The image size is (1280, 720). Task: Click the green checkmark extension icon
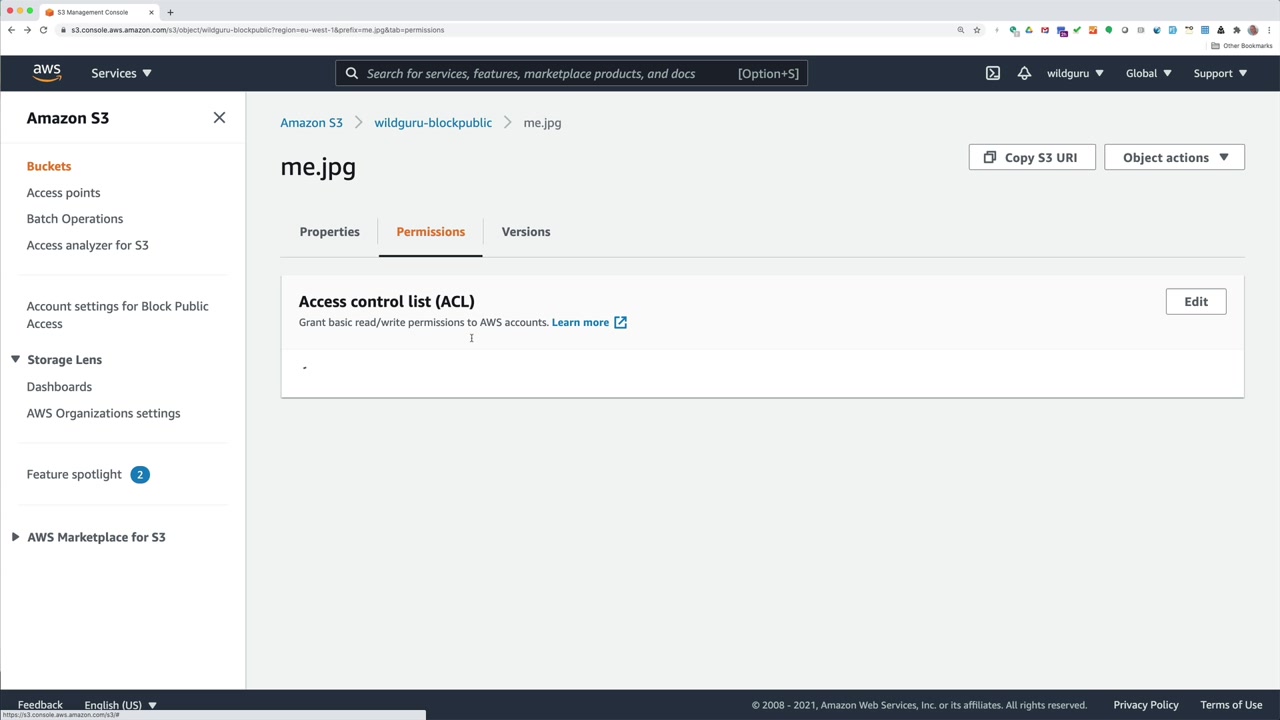[x=1077, y=30]
